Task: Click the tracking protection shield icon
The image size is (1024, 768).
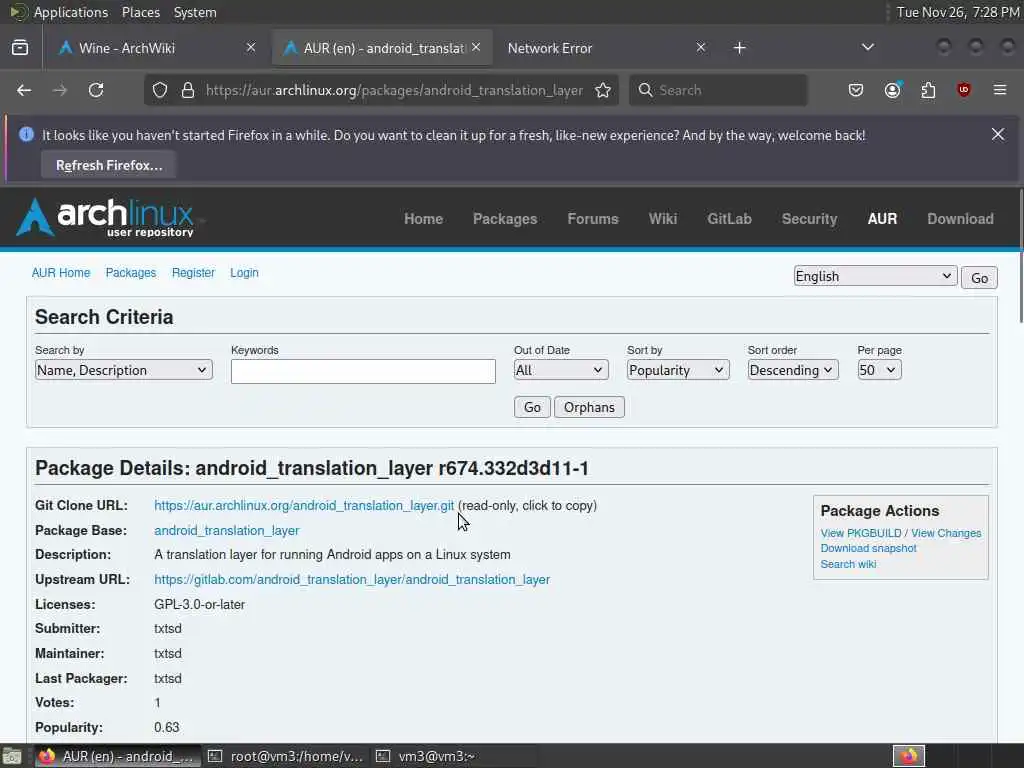Action: pos(160,90)
